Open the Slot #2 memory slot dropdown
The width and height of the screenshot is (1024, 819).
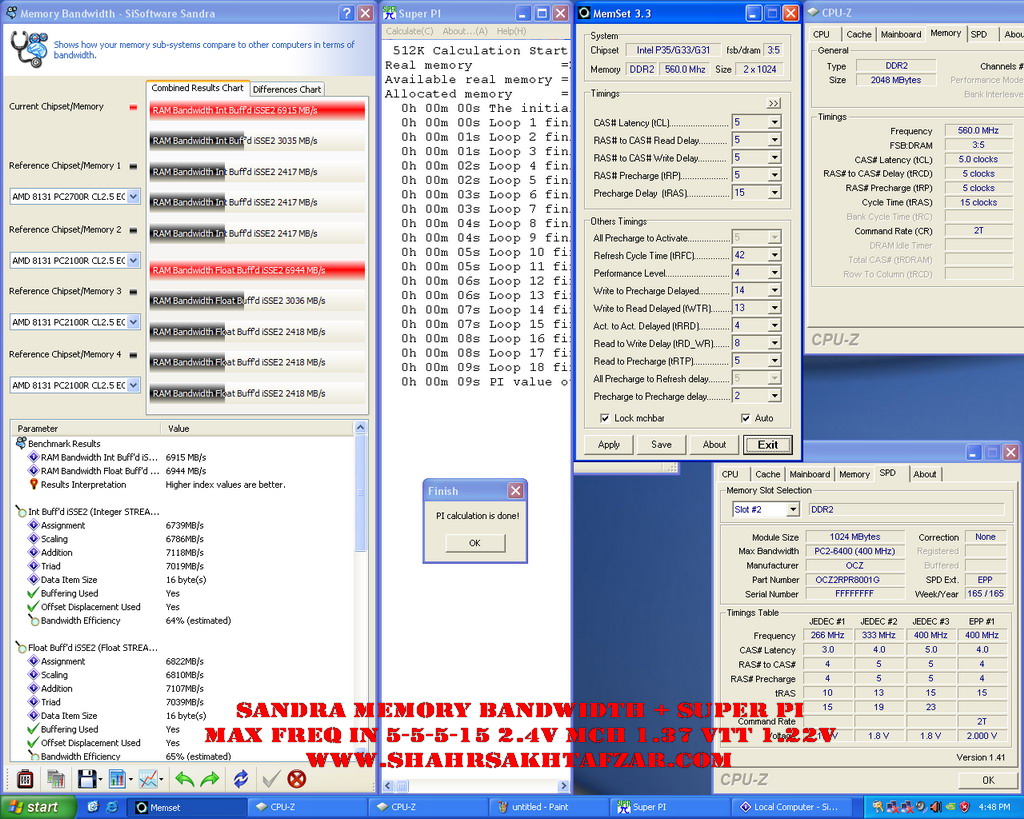[793, 509]
